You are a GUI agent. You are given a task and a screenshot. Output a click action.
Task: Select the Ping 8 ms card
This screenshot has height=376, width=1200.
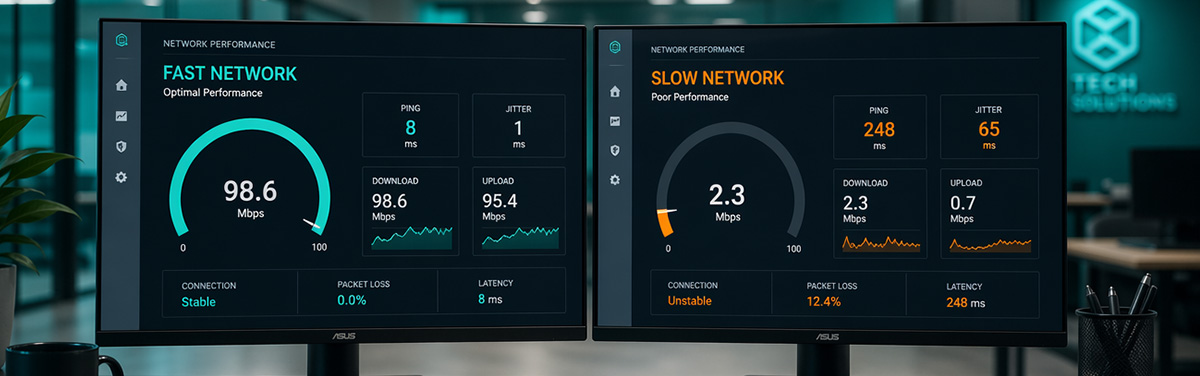pos(410,125)
